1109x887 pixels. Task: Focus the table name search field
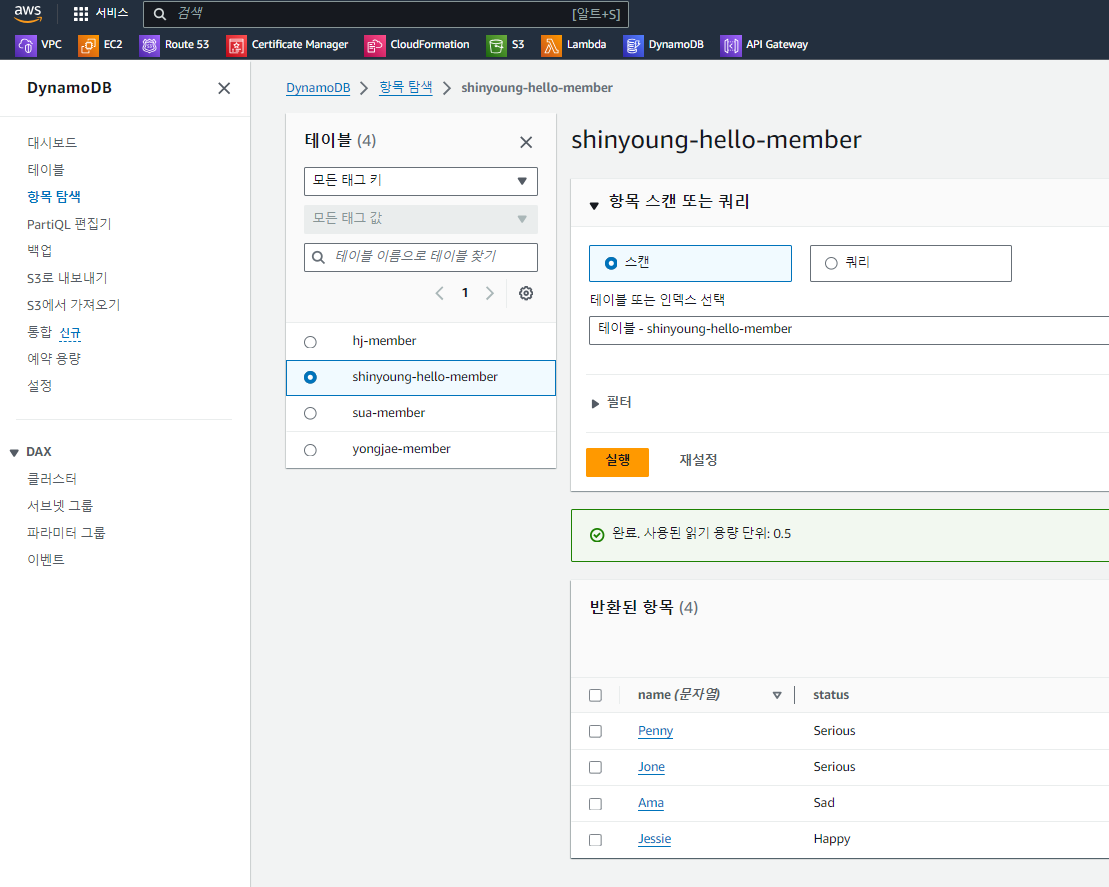point(421,257)
